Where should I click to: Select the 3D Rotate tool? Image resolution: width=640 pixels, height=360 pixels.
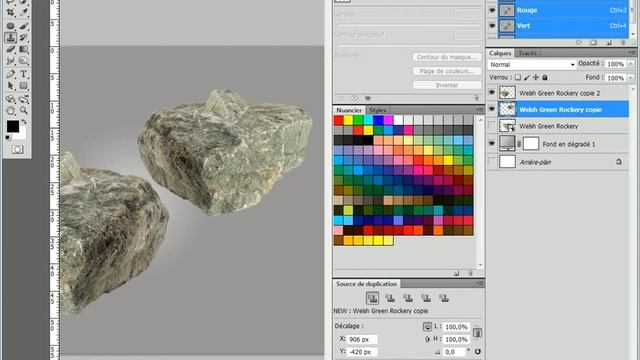[11, 99]
